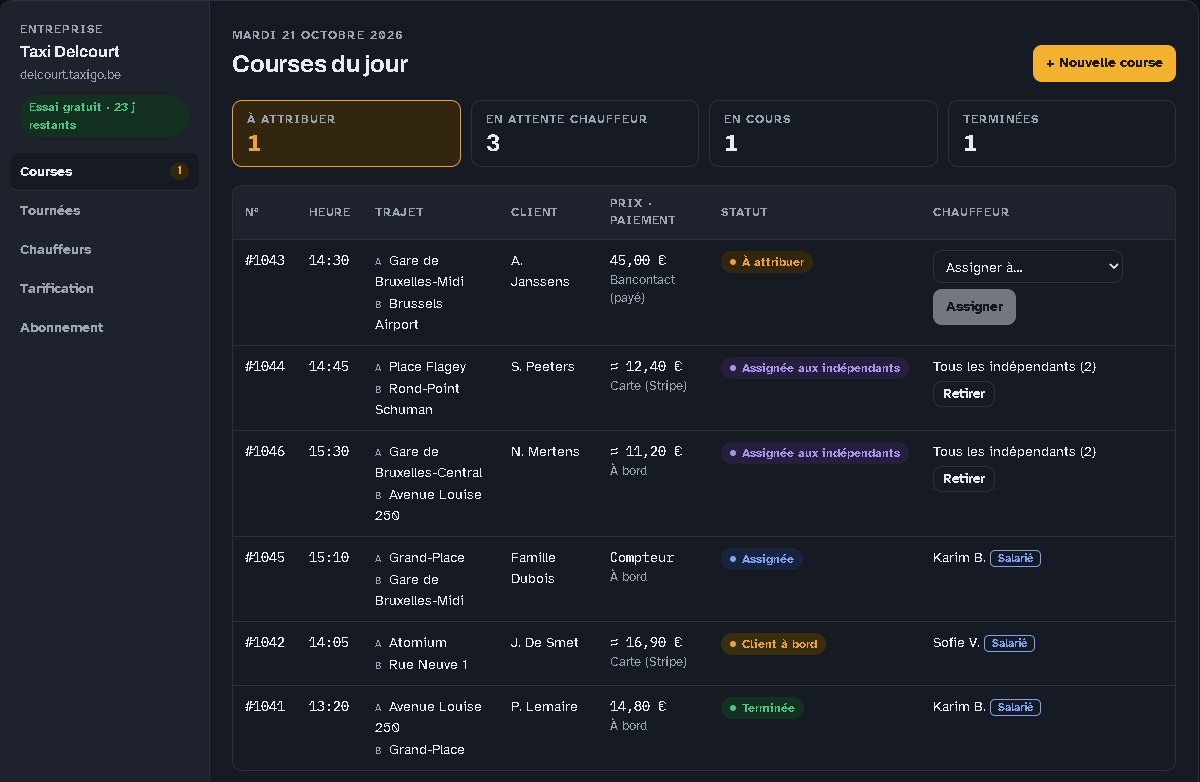Click client name "S. Peeters"

[543, 366]
